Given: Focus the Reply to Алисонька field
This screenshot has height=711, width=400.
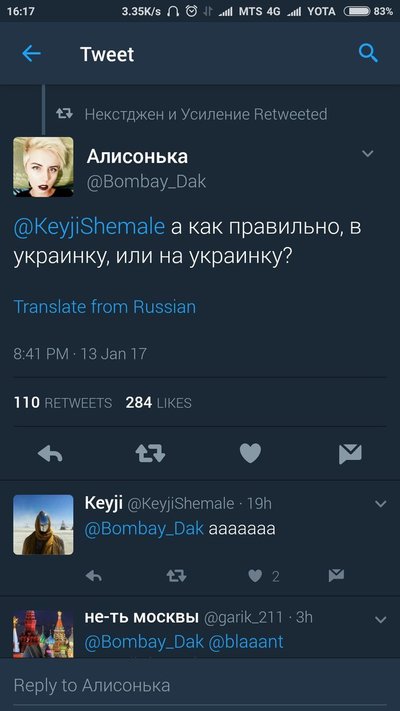Looking at the screenshot, I should (200, 685).
